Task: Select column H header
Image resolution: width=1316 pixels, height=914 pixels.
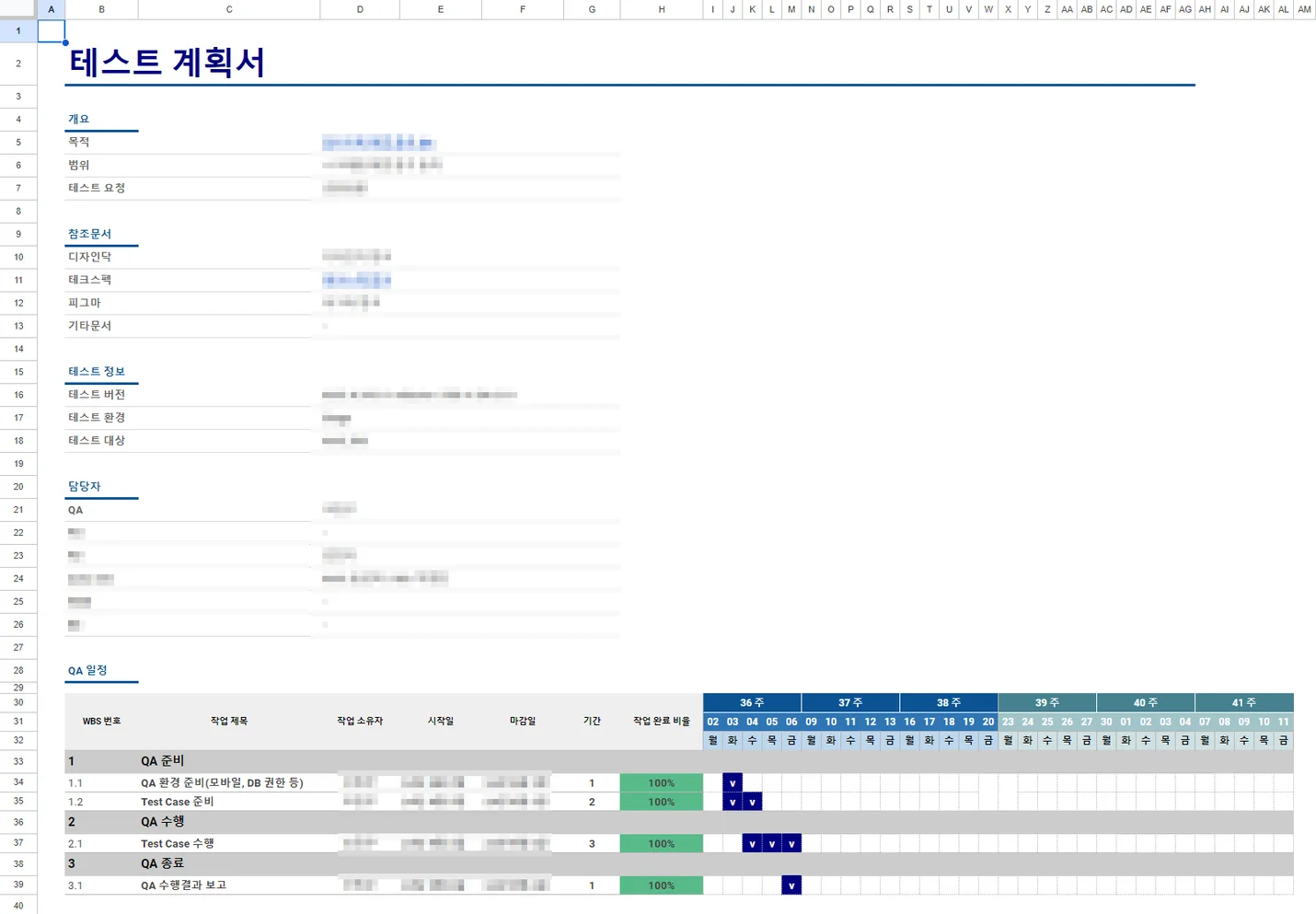Action: pyautogui.click(x=662, y=9)
